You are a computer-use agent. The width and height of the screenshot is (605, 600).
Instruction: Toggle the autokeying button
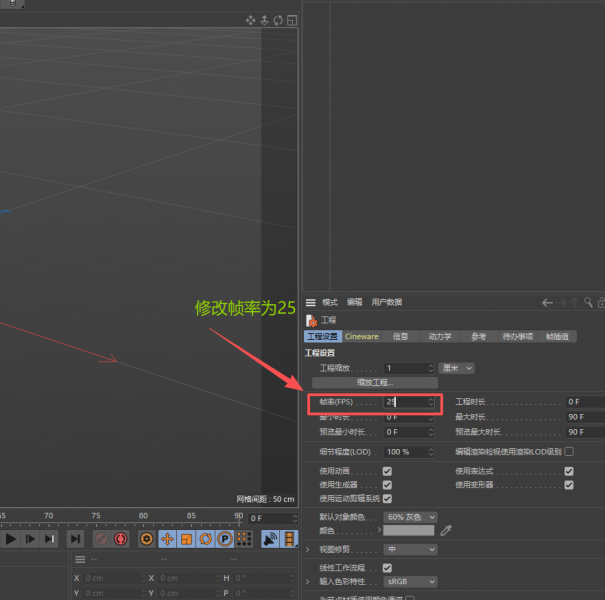click(121, 539)
